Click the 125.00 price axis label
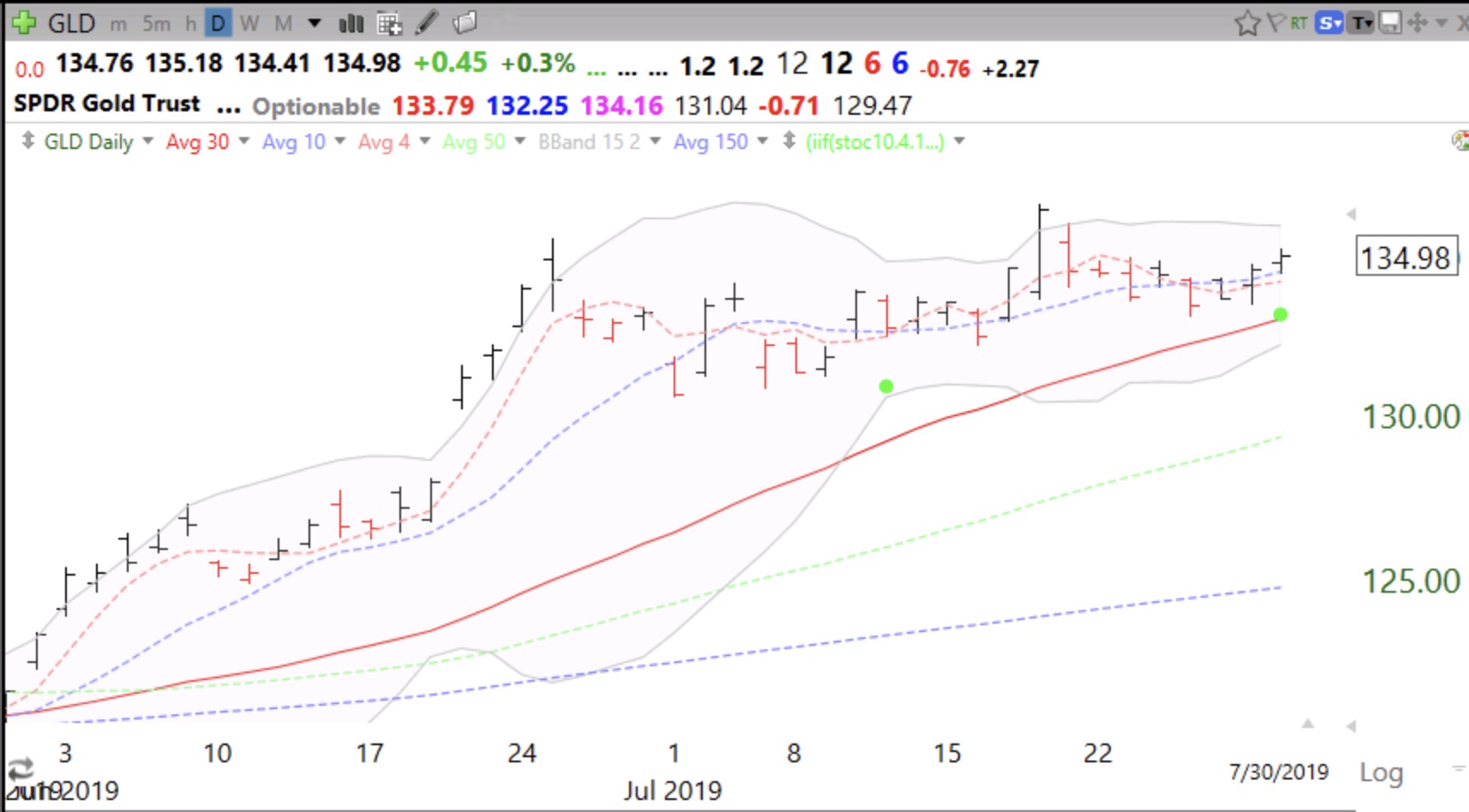This screenshot has width=1469, height=812. click(x=1411, y=582)
